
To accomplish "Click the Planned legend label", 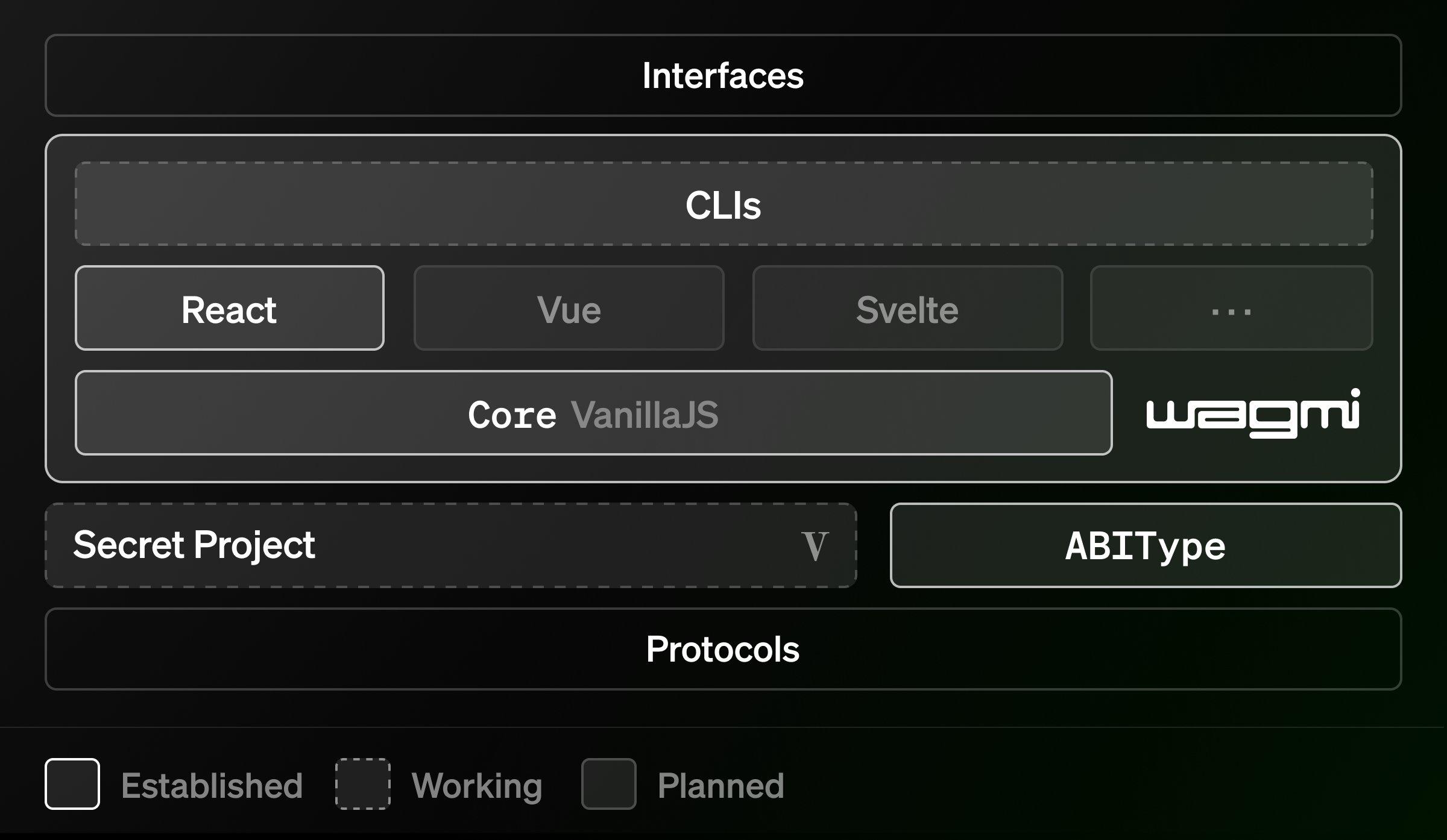I will pyautogui.click(x=721, y=785).
